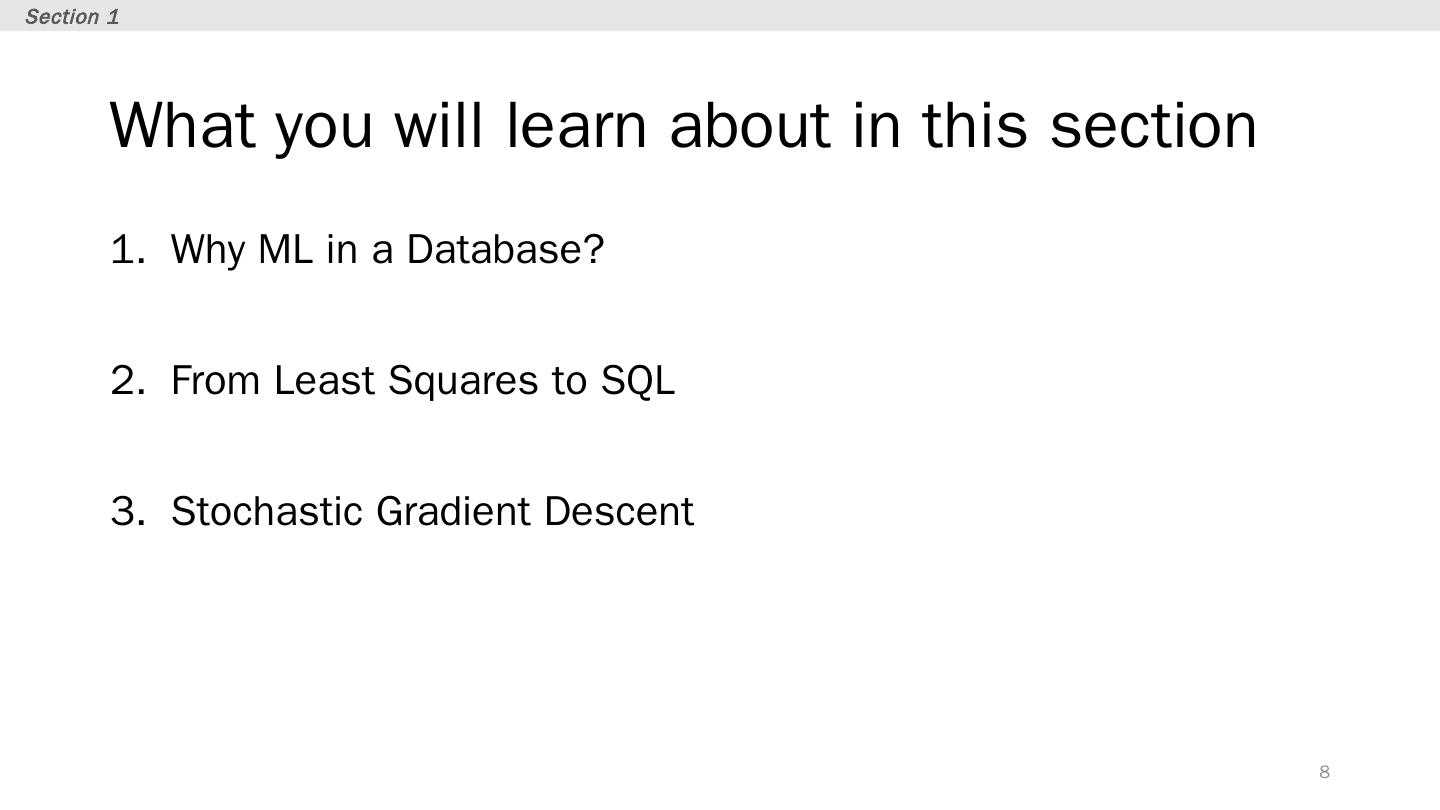
Task: Select the "Stochastic Gradient Descent" item
Action: tap(432, 511)
